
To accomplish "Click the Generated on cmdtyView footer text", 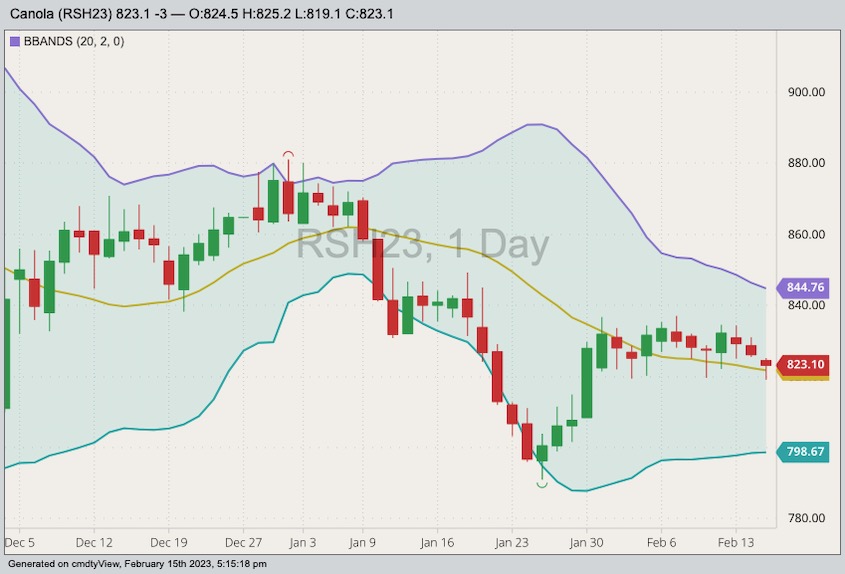I will tap(137, 564).
